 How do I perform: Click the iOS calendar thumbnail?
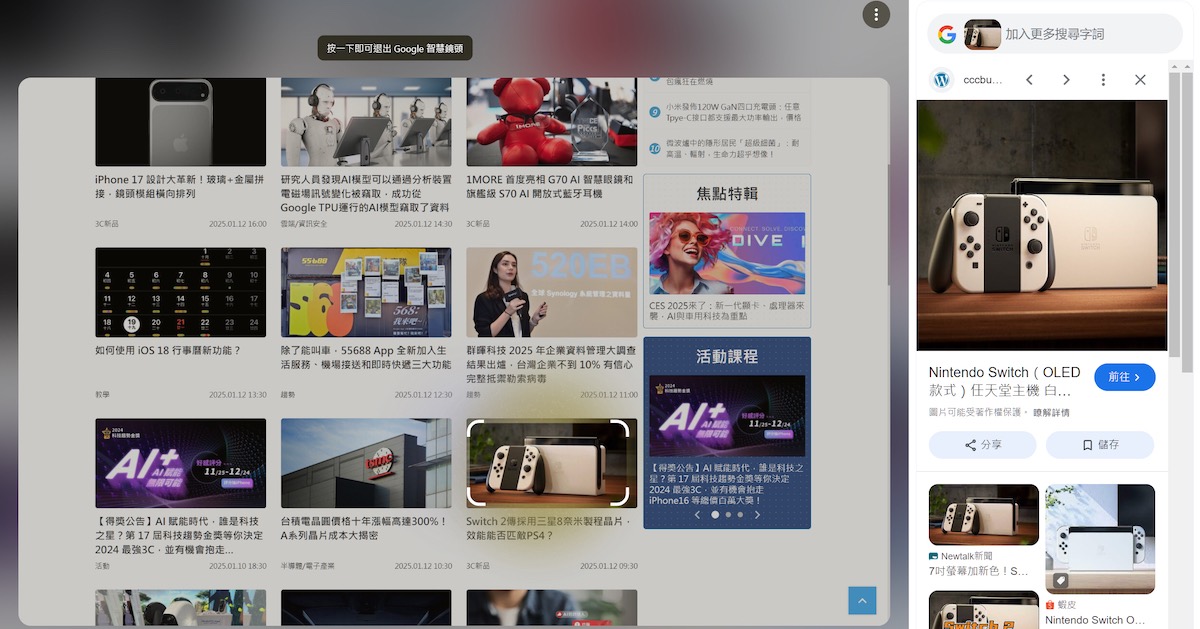point(180,292)
